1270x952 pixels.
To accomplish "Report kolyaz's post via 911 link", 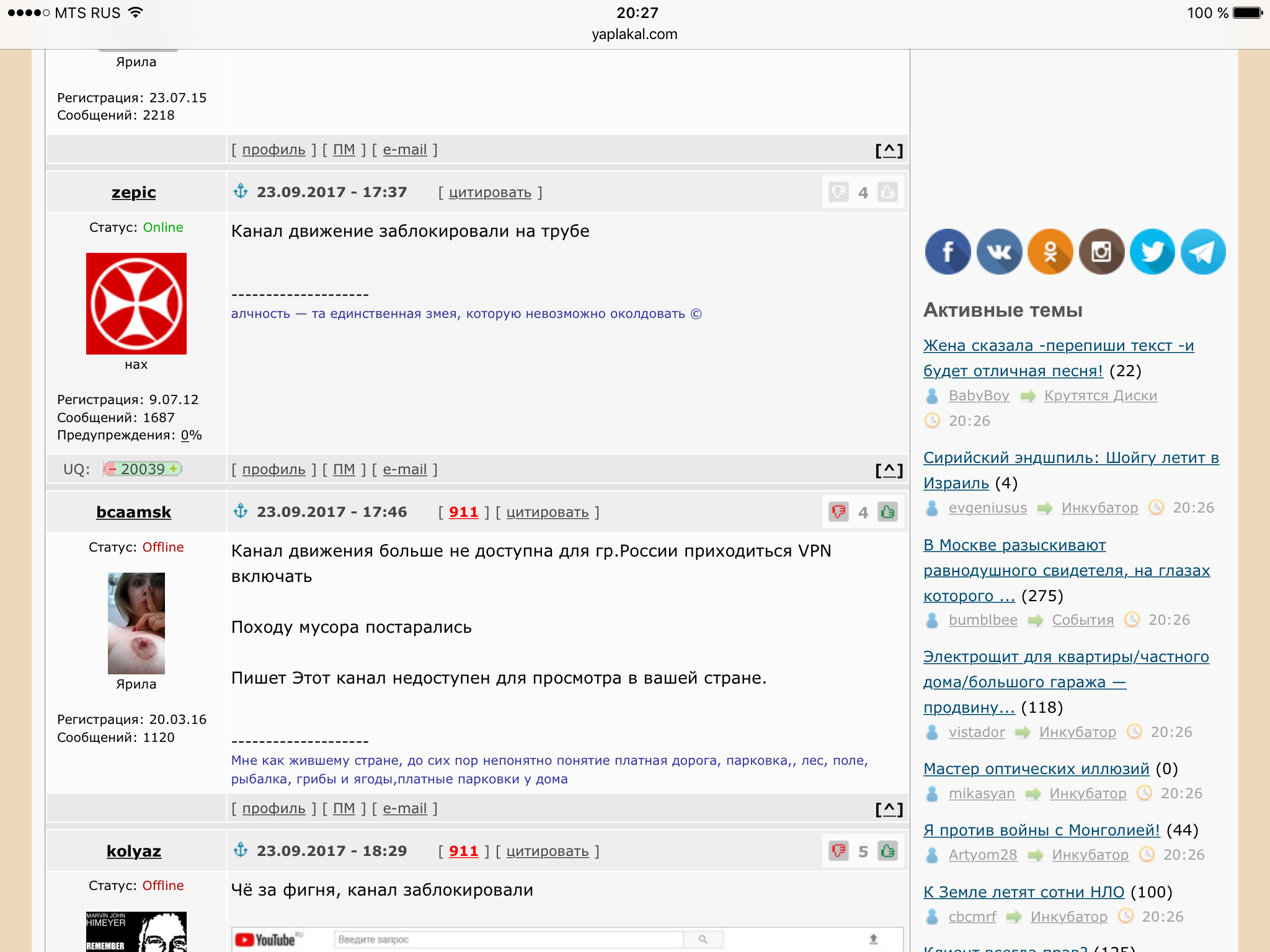I will [x=463, y=852].
